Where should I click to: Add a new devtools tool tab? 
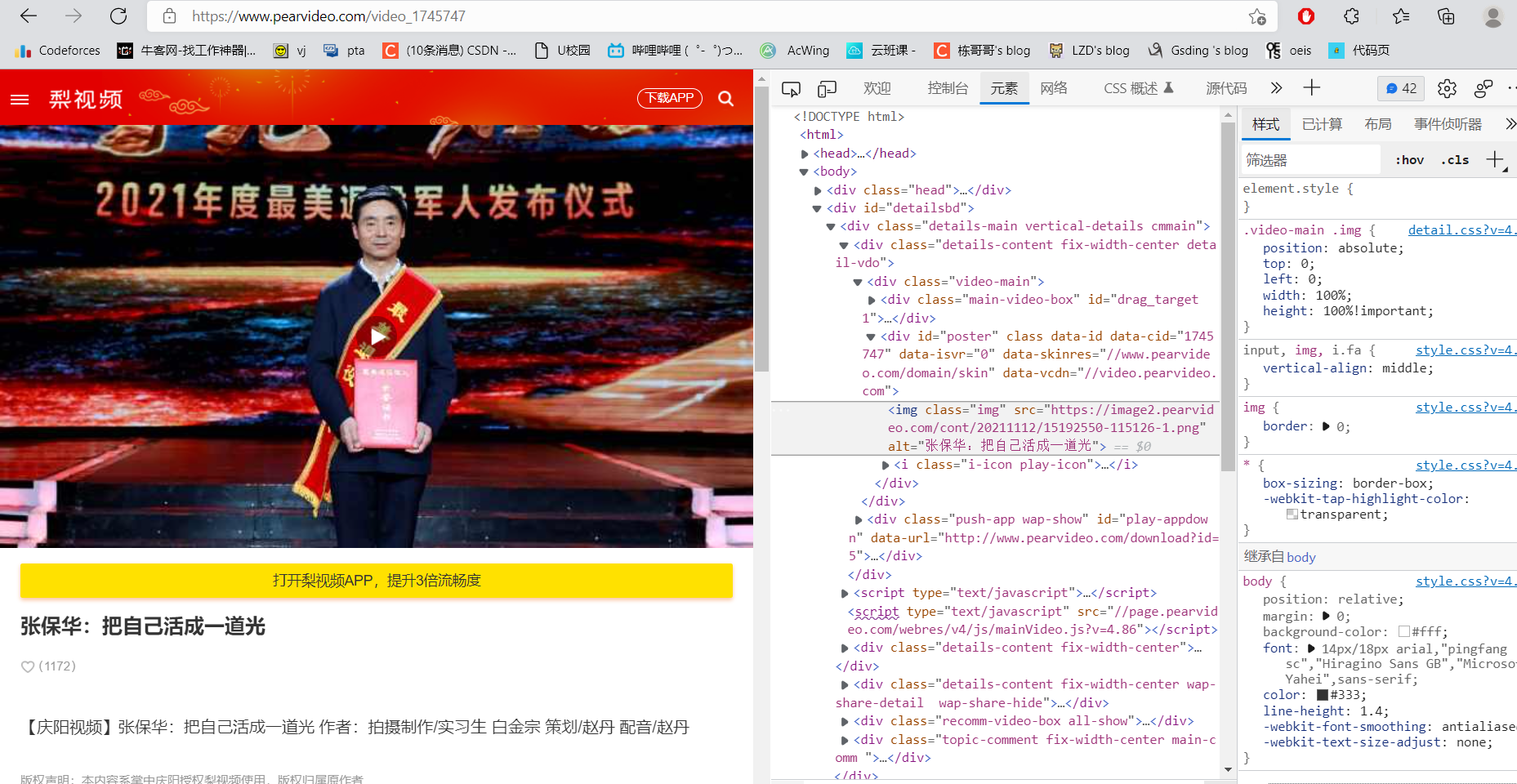coord(1311,88)
